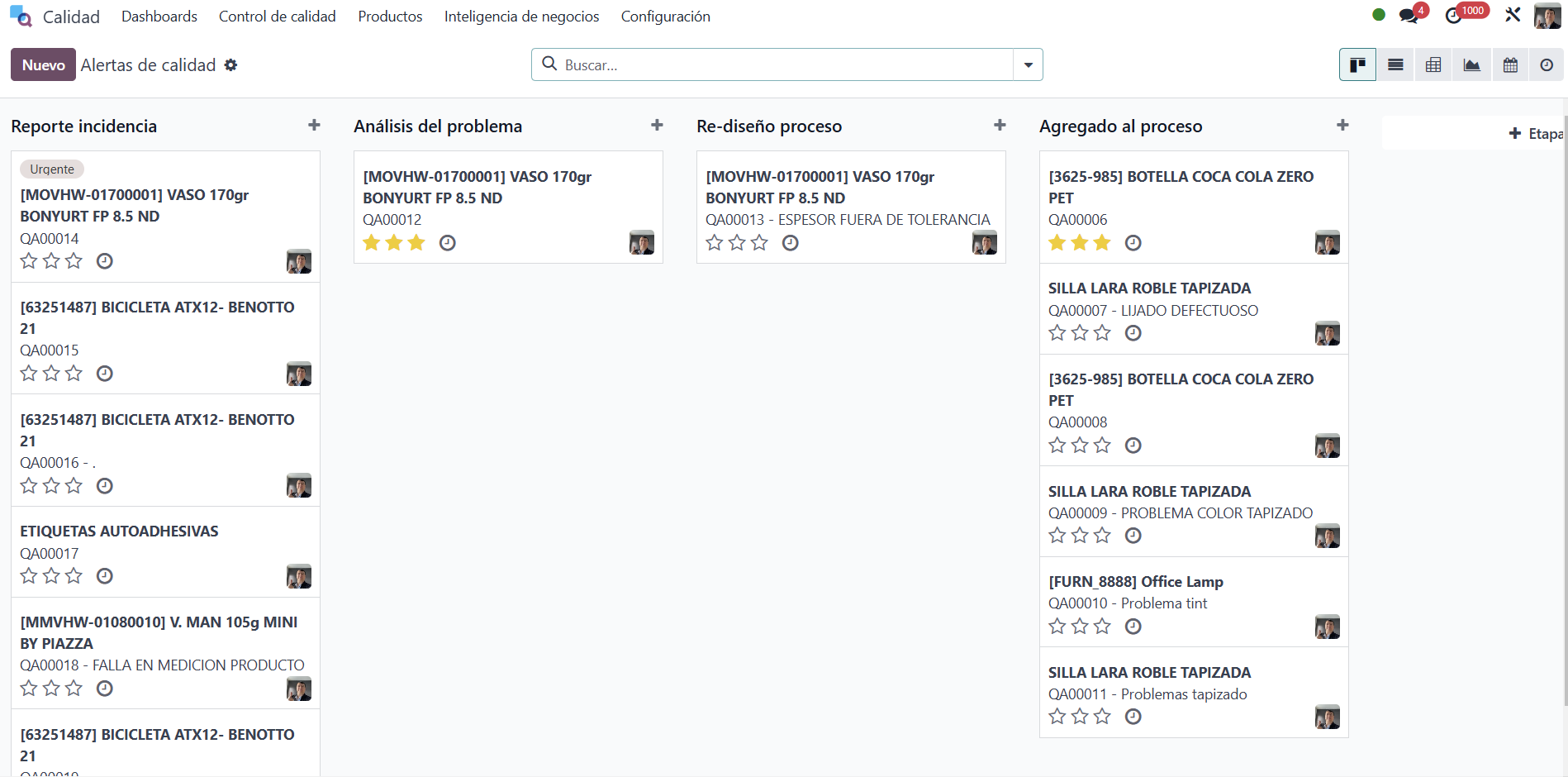Click the Nuevo button
The width and height of the screenshot is (1568, 777).
pos(43,65)
